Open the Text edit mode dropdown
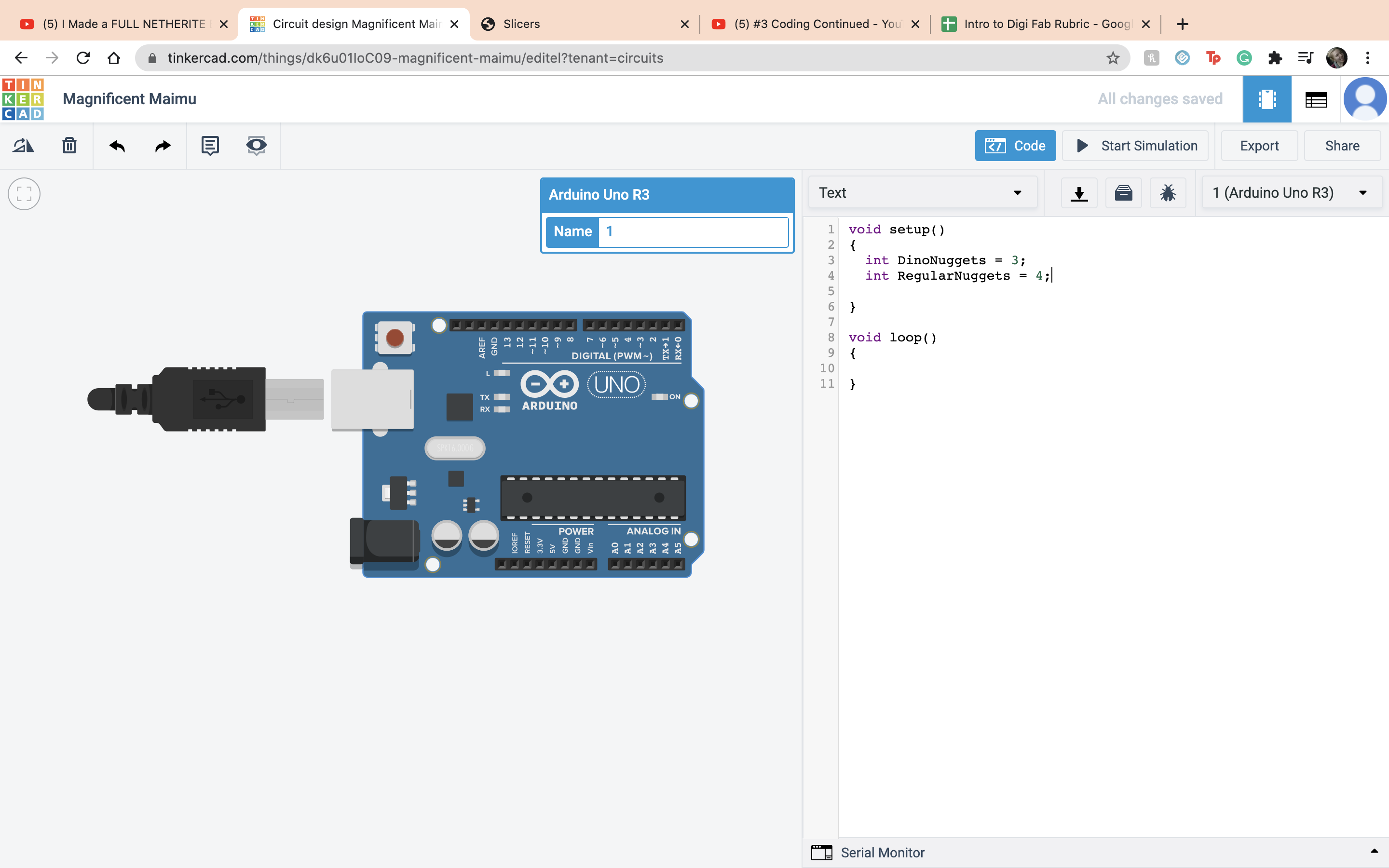The height and width of the screenshot is (868, 1389). 922,193
